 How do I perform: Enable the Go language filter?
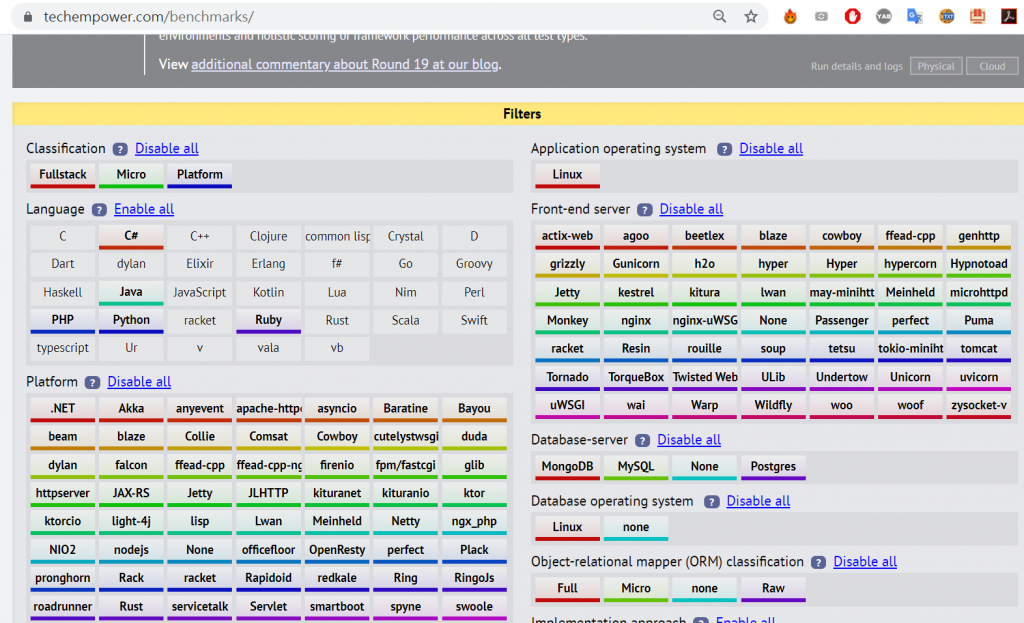(406, 264)
